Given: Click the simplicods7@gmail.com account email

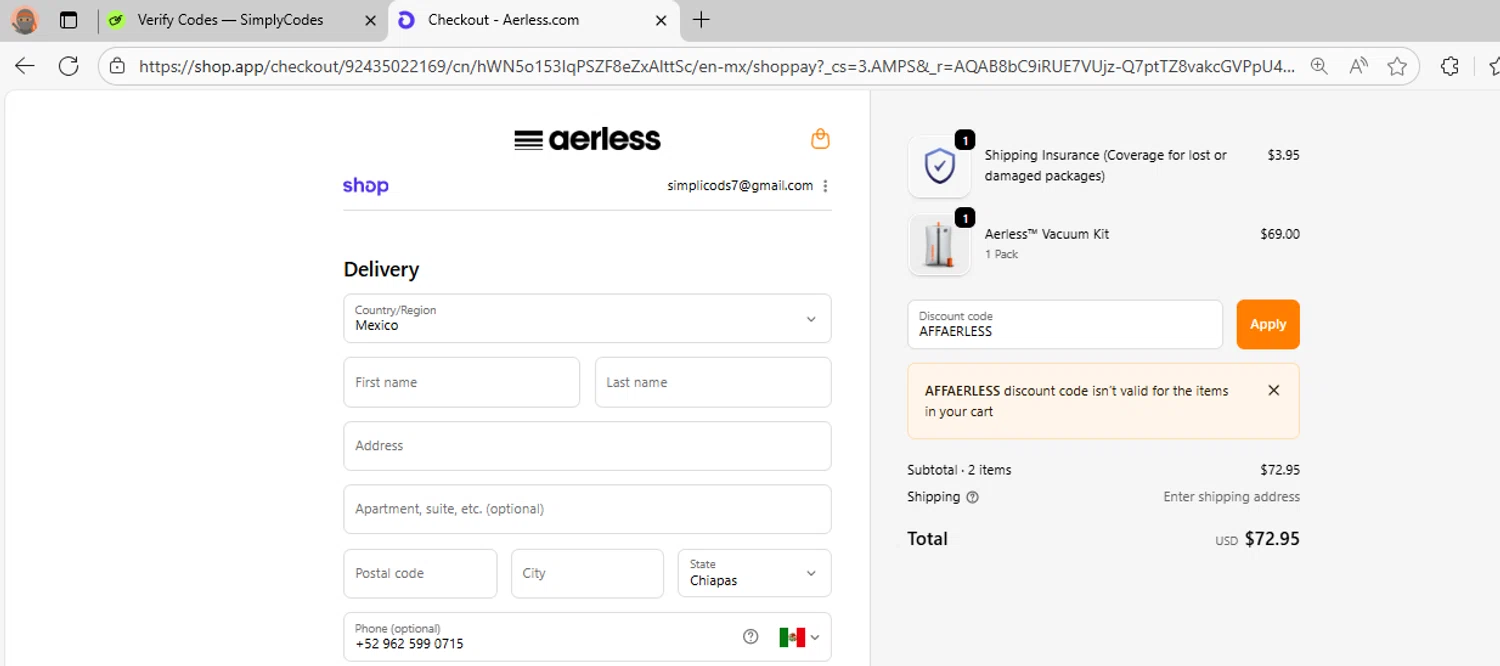Looking at the screenshot, I should [740, 186].
